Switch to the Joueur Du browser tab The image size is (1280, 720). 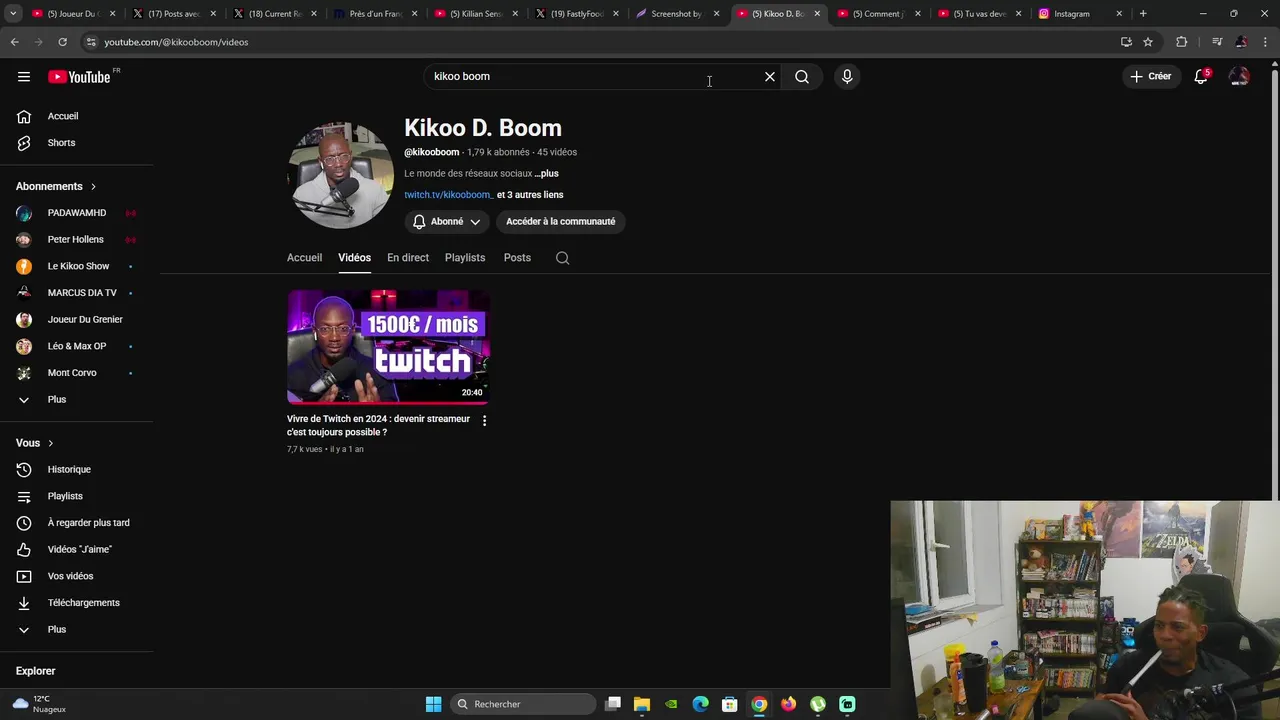pos(72,14)
